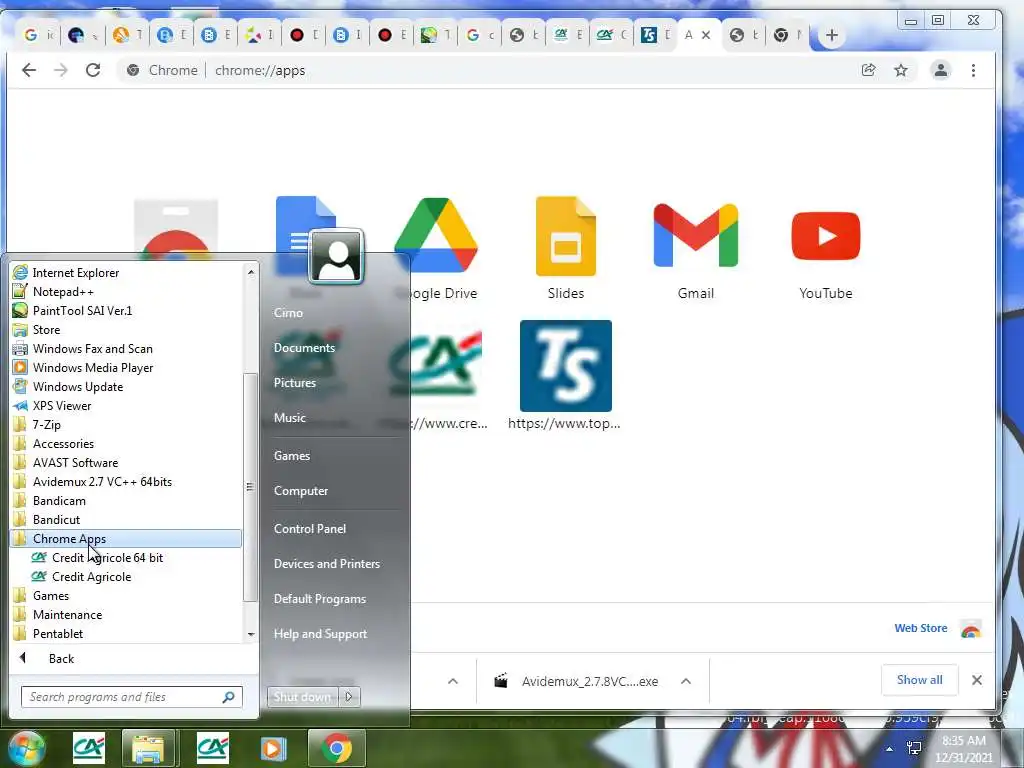The height and width of the screenshot is (768, 1024).
Task: Close the downloads bar
Action: coord(977,680)
